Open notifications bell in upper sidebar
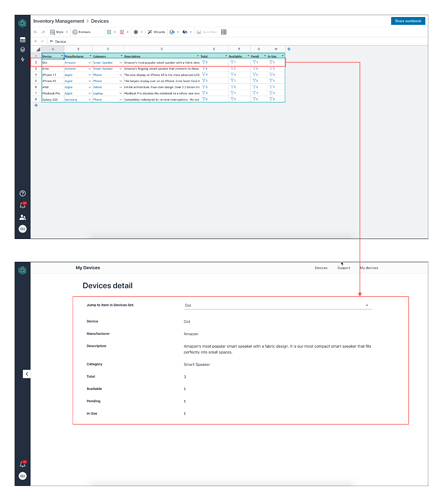Screen dimensions: 445x500 click(23, 205)
